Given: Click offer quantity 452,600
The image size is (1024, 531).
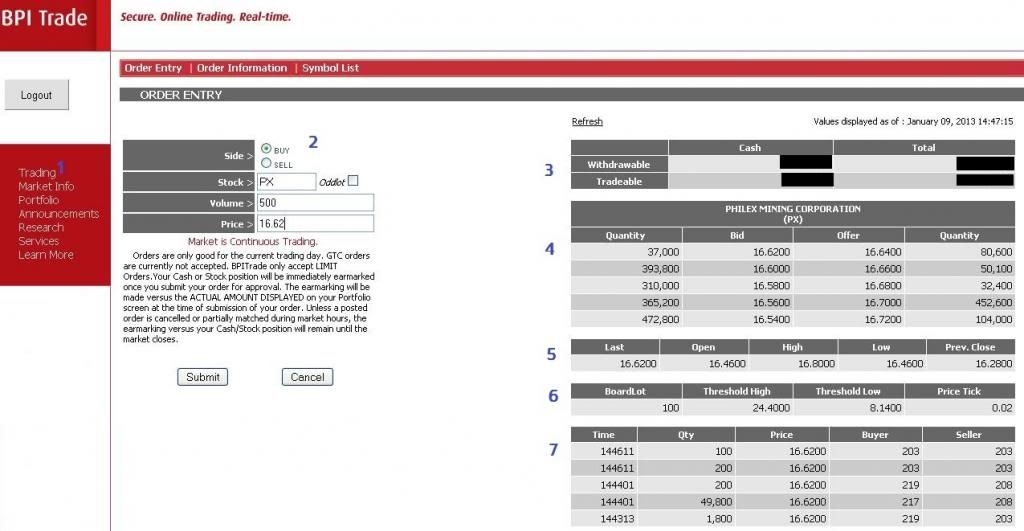Looking at the screenshot, I should click(993, 302).
